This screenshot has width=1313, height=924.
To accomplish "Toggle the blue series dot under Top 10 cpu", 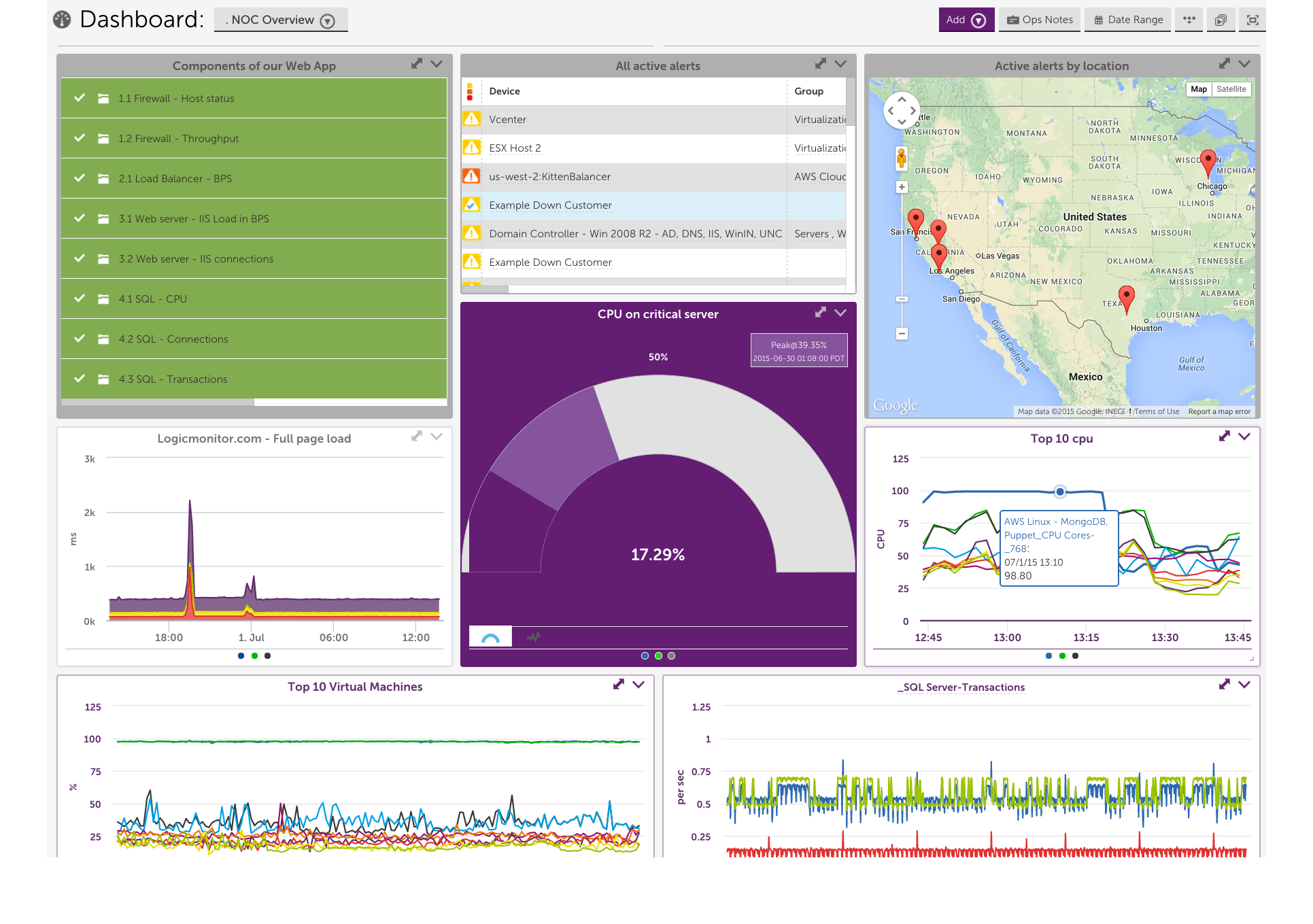I will click(x=1049, y=655).
